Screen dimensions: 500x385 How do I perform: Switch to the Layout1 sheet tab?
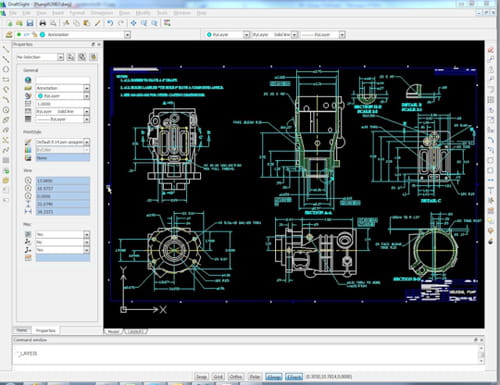coord(136,332)
